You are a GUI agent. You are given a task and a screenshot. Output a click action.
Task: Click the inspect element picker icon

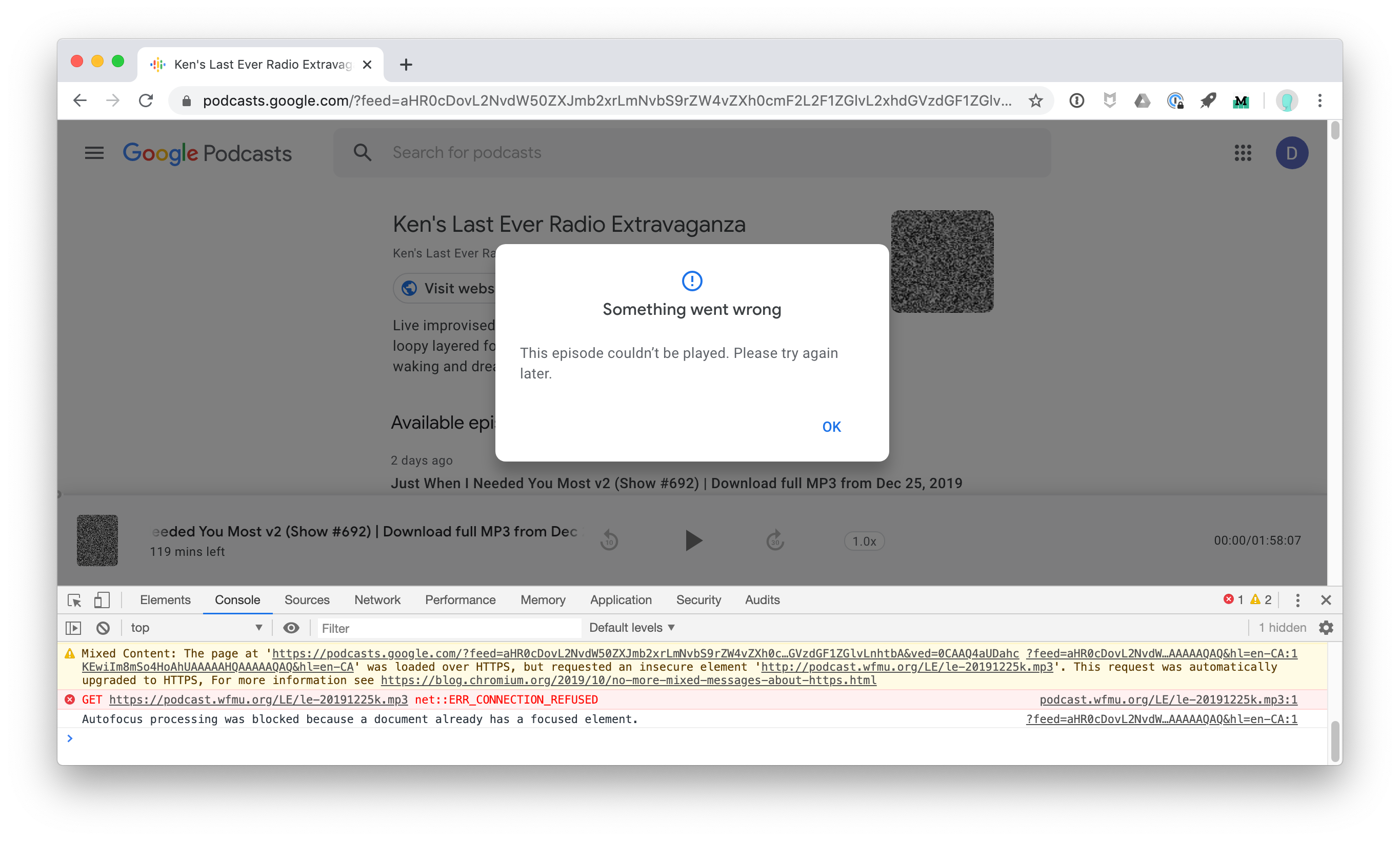coord(74,599)
